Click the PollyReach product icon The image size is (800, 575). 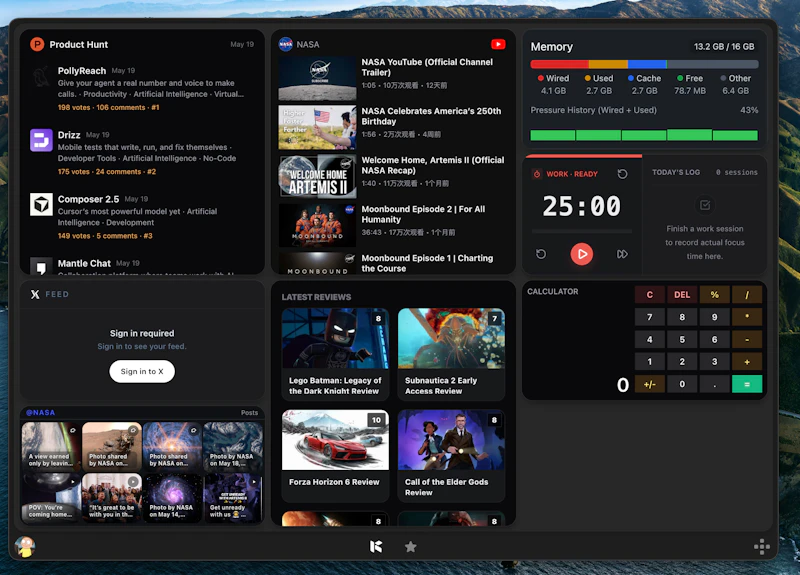tap(41, 76)
